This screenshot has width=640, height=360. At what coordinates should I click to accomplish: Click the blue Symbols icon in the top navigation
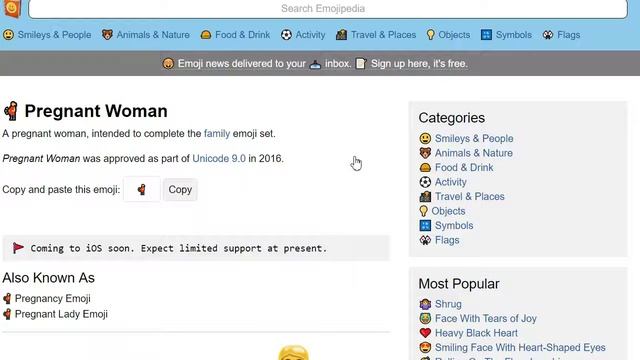point(486,35)
